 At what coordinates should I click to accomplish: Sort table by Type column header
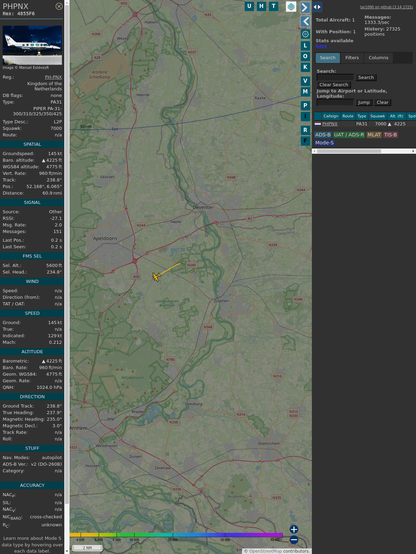362,116
